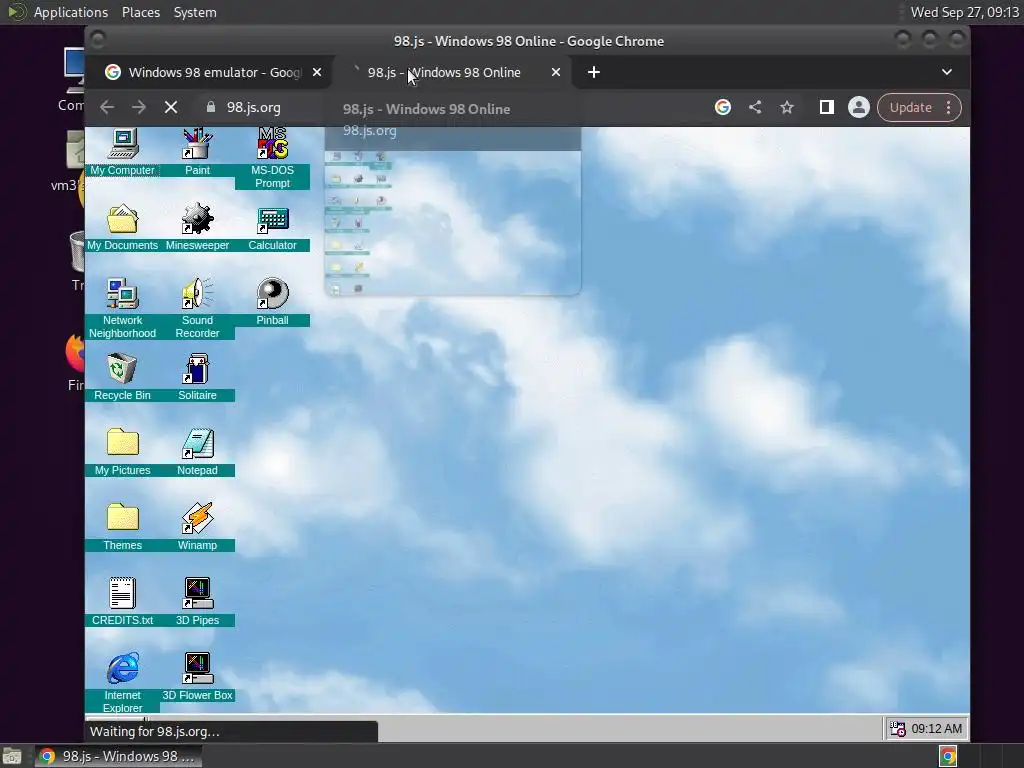Screen dimensions: 1024x768
Task: Select the Recycle Bin icon
Action: click(x=122, y=377)
